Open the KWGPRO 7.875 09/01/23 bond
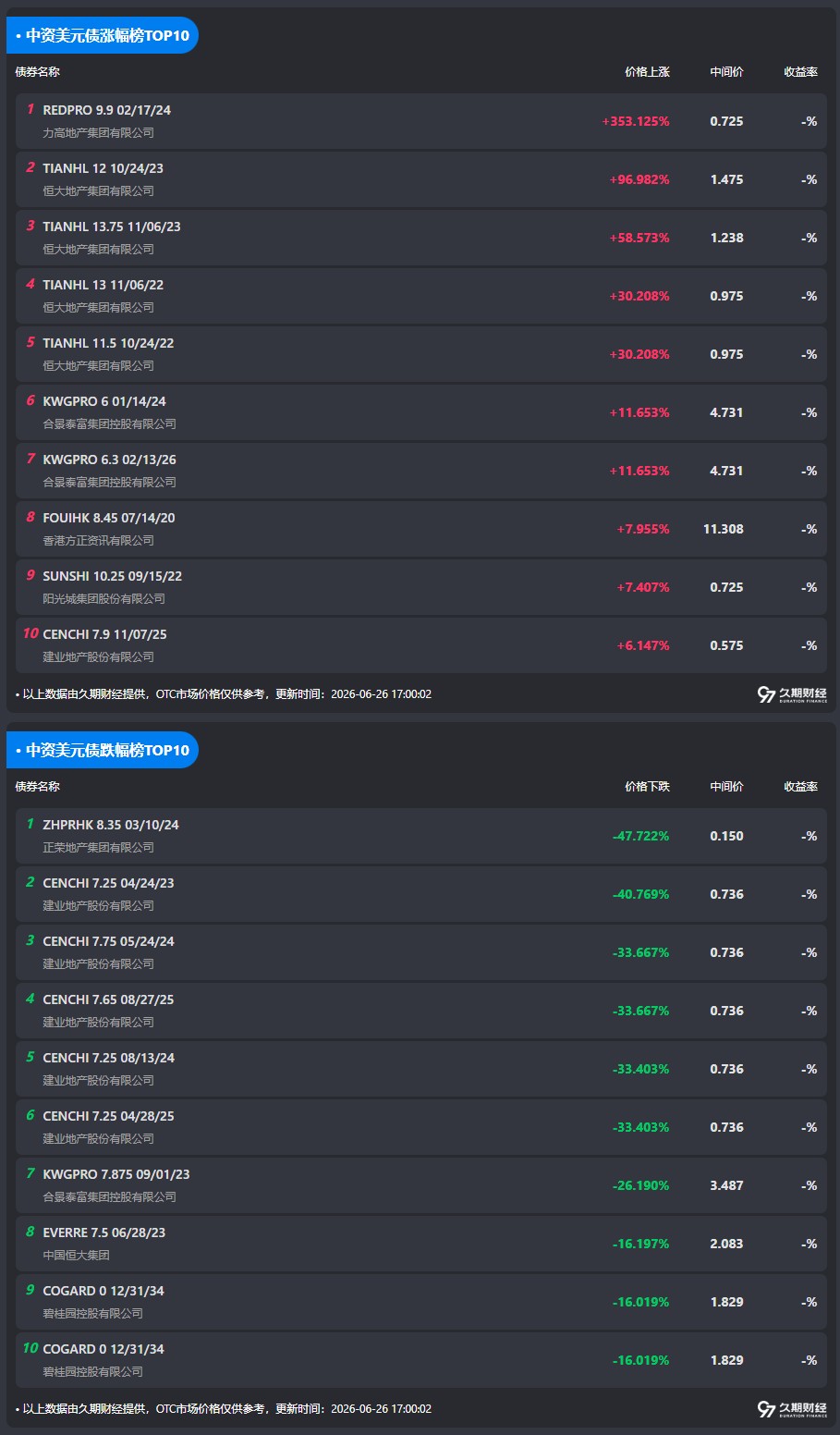This screenshot has width=840, height=1435. tap(421, 1185)
